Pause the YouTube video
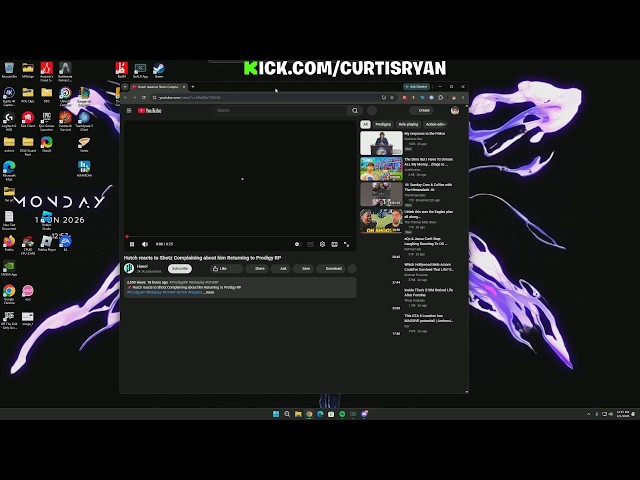This screenshot has width=640, height=480. tap(132, 244)
